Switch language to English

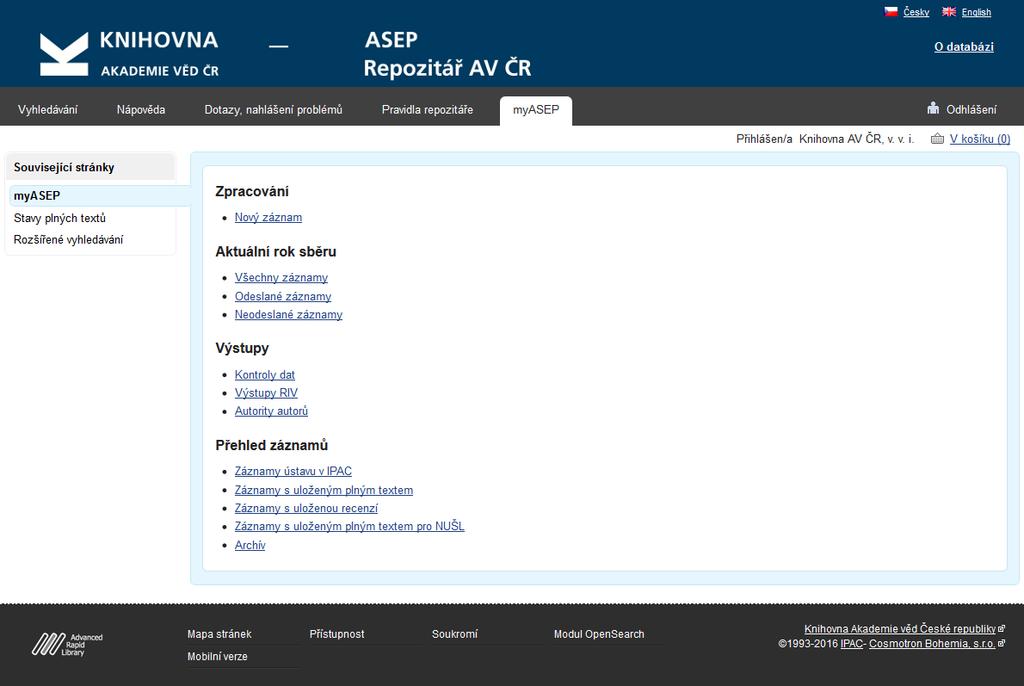(x=976, y=12)
